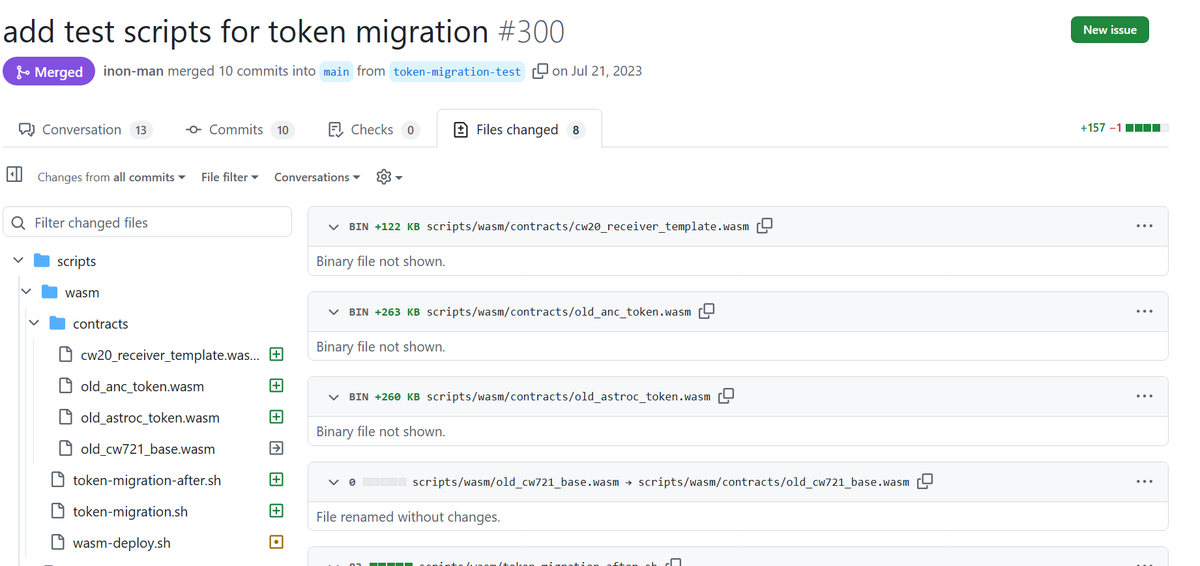Click renamed-file icon beside old_cw721_base.wasm in tree

coord(277,448)
